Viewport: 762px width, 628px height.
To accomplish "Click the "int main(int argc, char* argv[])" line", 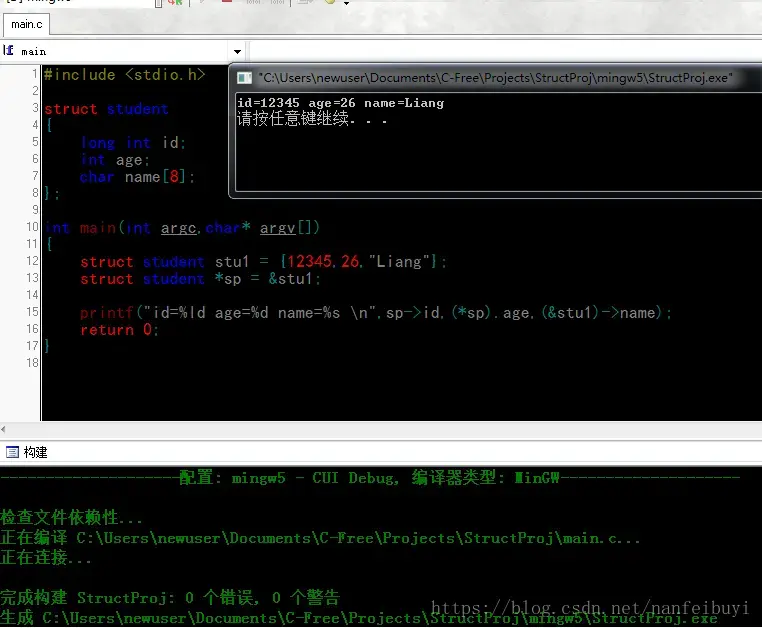I will point(182,227).
